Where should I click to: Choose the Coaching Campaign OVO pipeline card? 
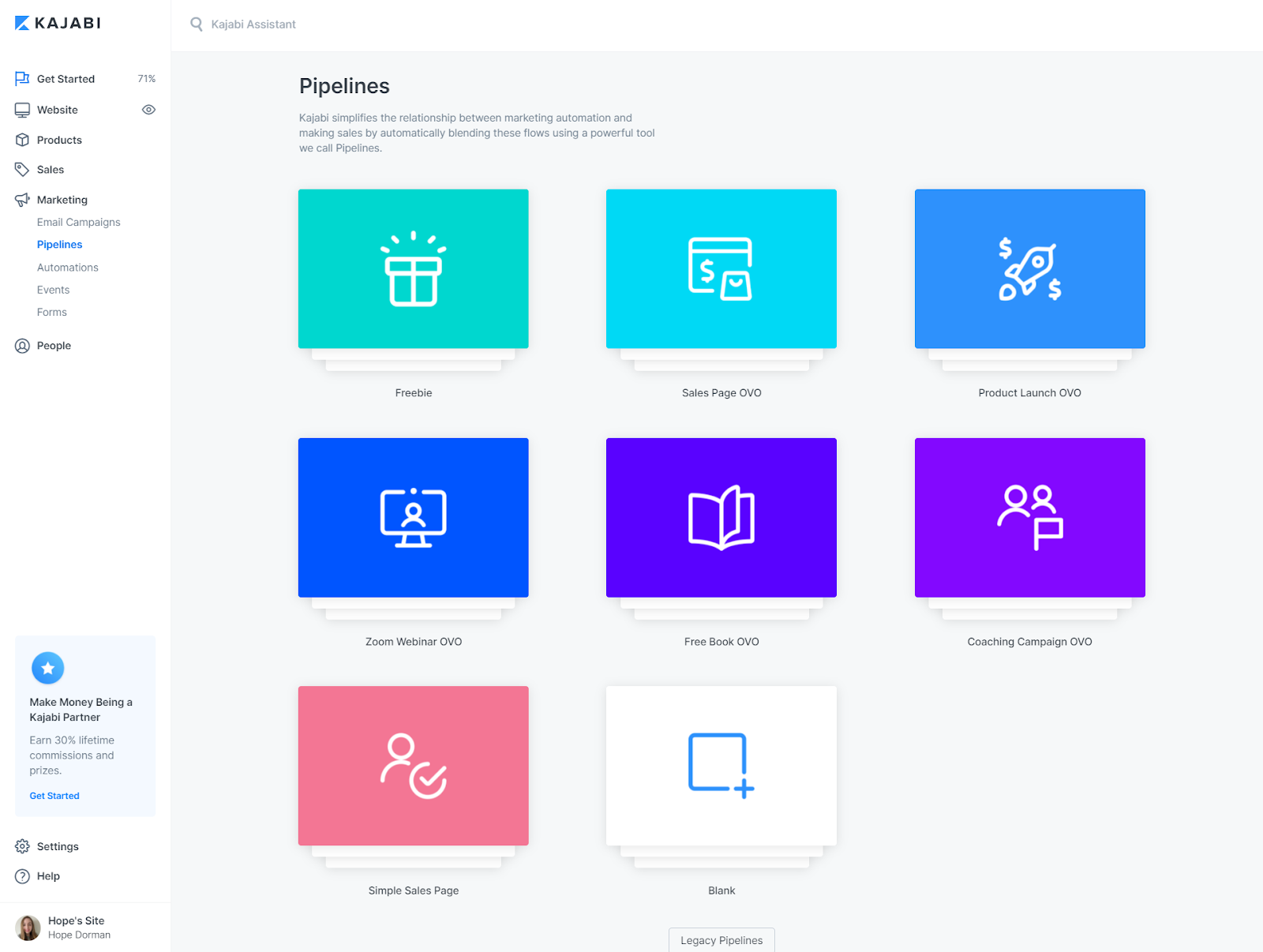tap(1030, 518)
